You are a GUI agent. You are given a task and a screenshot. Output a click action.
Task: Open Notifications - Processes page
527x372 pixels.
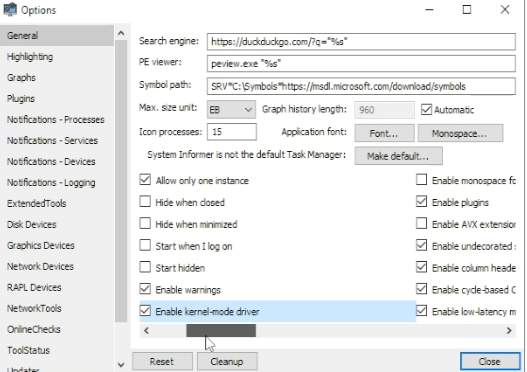56,120
